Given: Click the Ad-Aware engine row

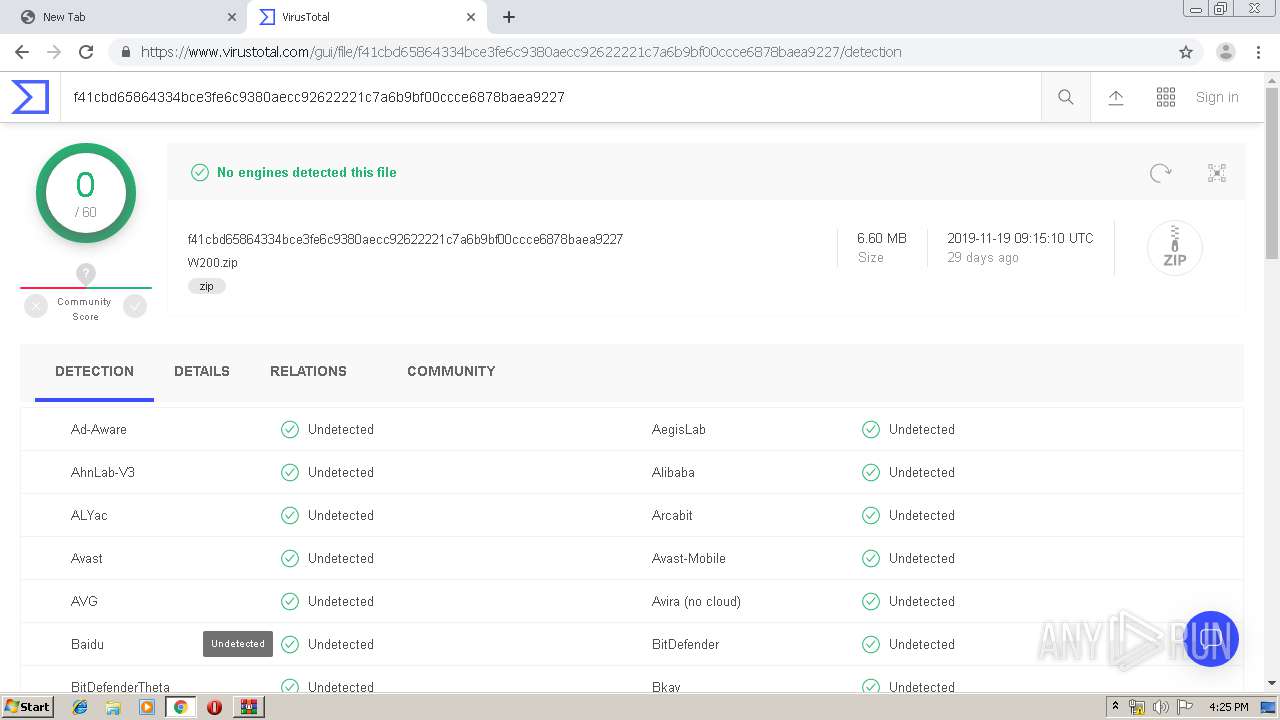Looking at the screenshot, I should 341,429.
